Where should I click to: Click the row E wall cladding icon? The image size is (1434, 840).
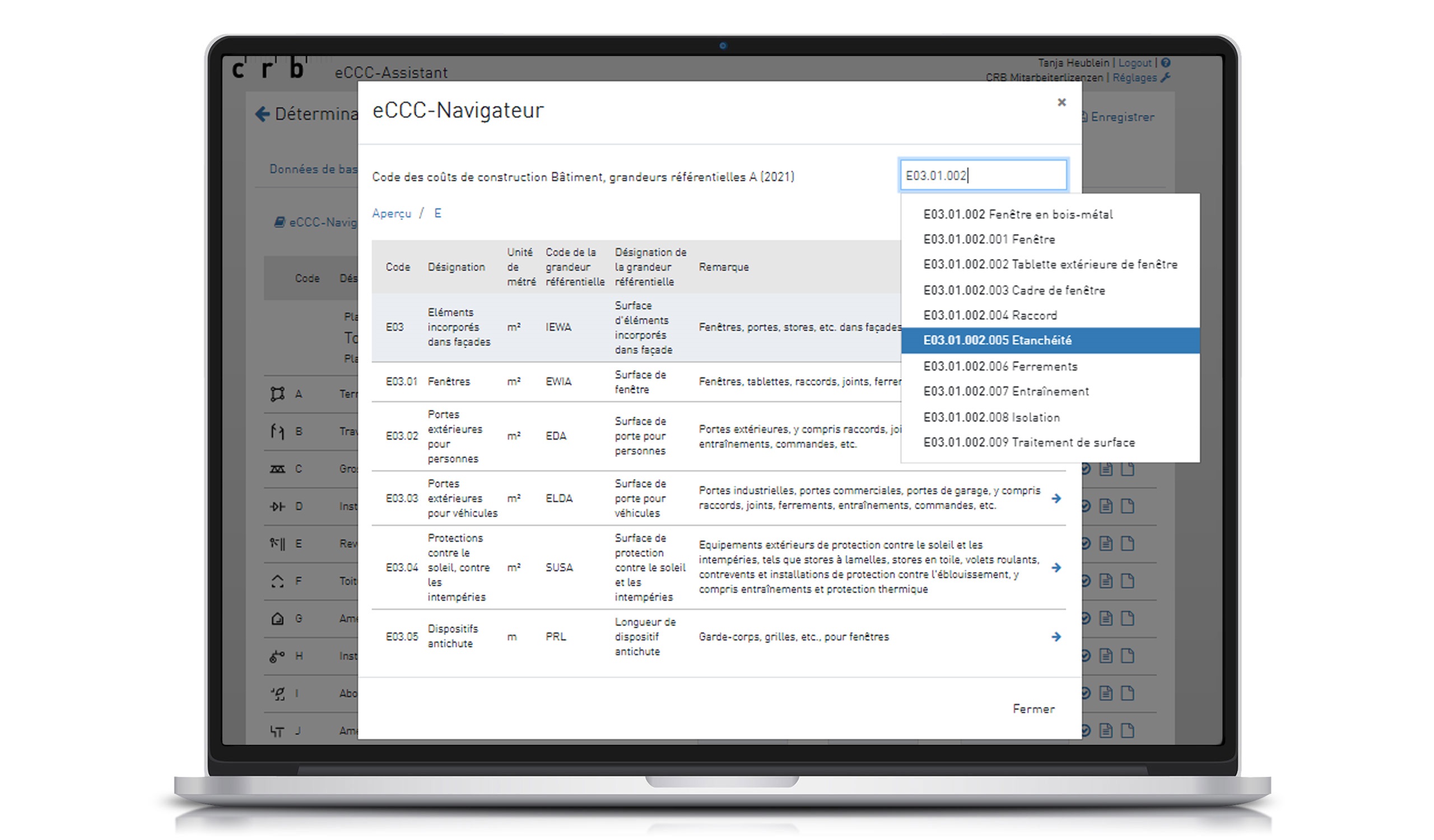[x=277, y=544]
